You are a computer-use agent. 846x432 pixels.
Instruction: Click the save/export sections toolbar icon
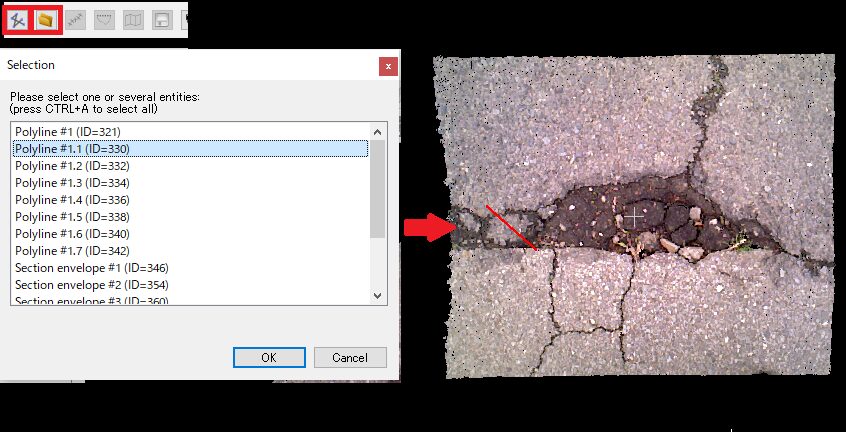pos(162,19)
